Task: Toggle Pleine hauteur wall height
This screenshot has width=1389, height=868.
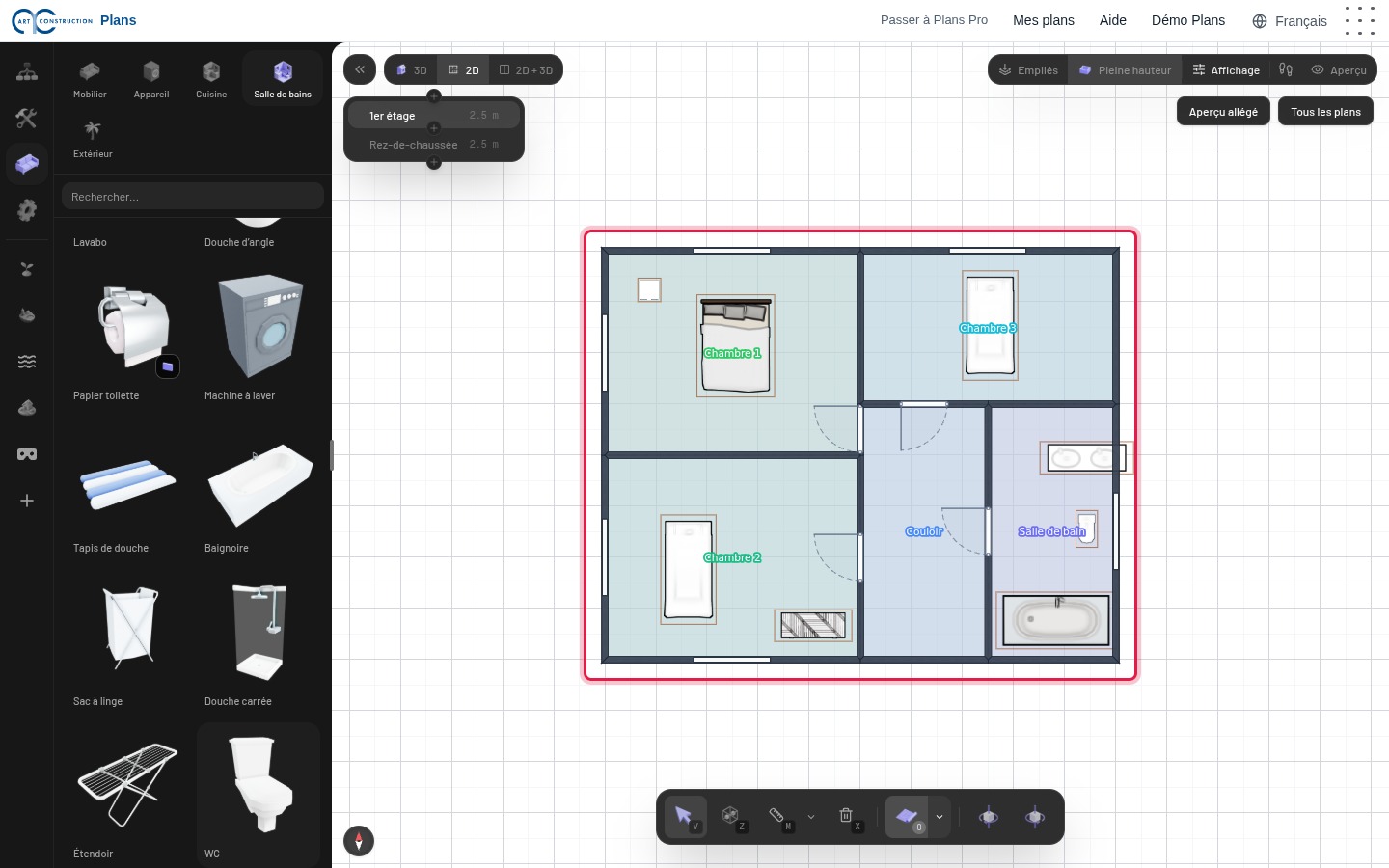Action: (1125, 69)
